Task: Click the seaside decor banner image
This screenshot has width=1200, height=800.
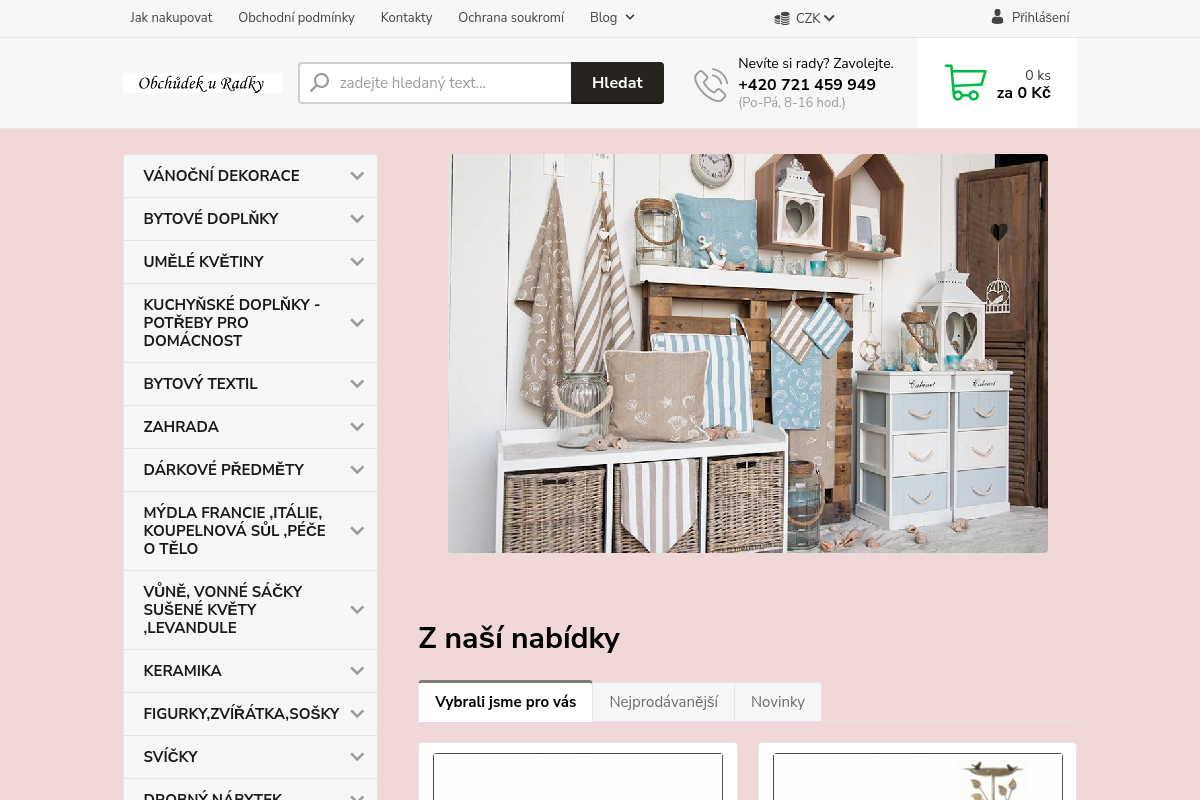Action: 748,353
